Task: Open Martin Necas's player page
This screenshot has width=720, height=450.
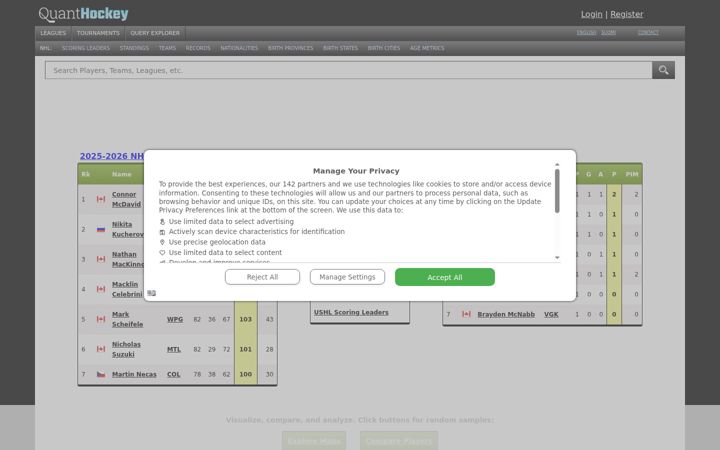Action: (134, 374)
